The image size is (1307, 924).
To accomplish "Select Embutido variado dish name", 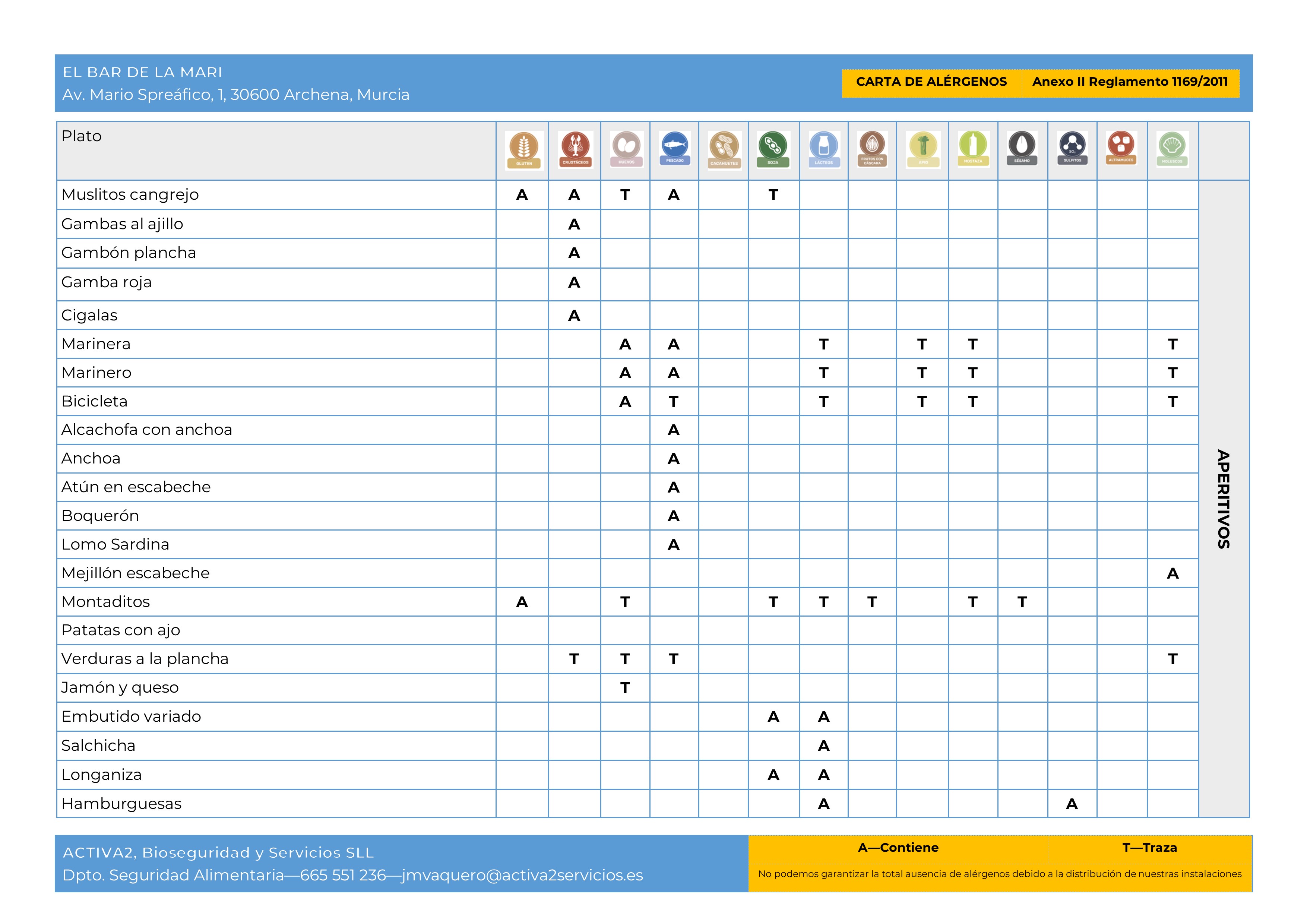I will [x=132, y=717].
